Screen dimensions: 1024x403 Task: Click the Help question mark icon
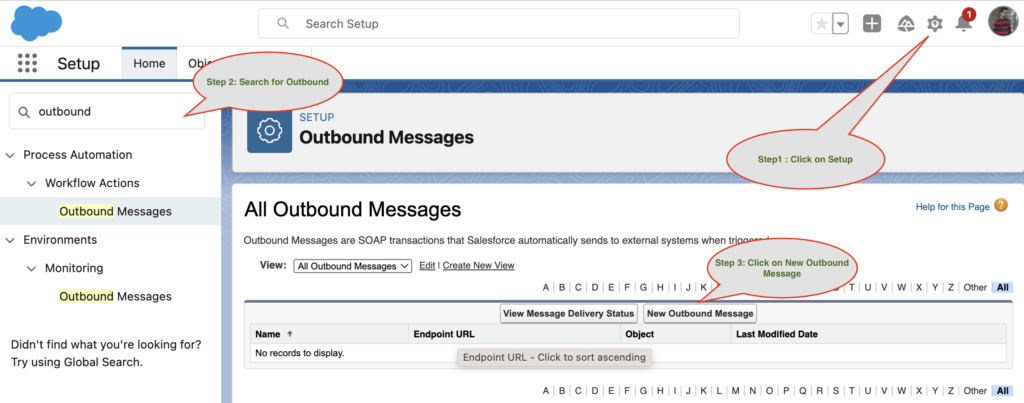point(1000,206)
